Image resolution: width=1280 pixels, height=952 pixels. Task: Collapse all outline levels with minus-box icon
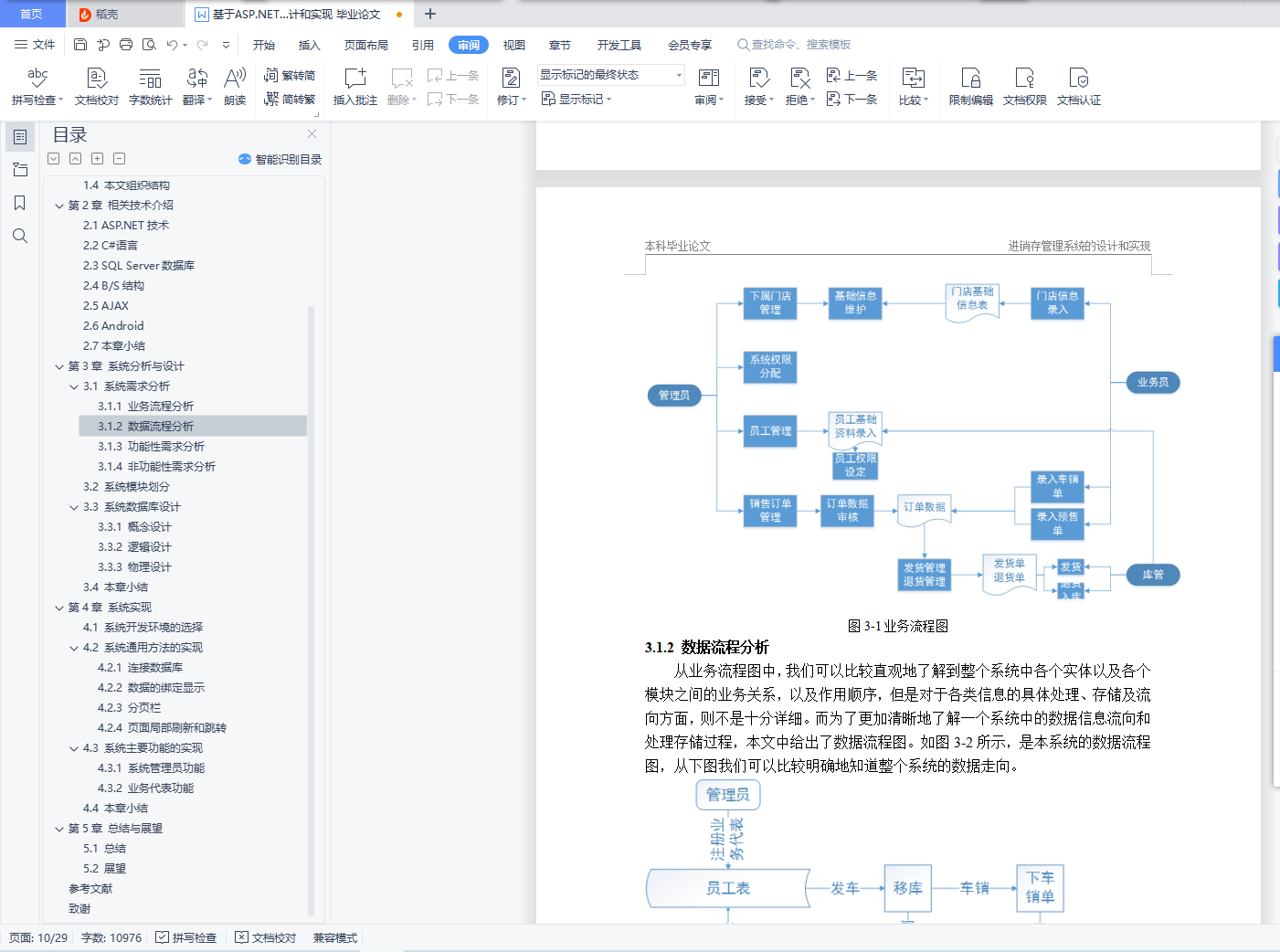(x=119, y=159)
